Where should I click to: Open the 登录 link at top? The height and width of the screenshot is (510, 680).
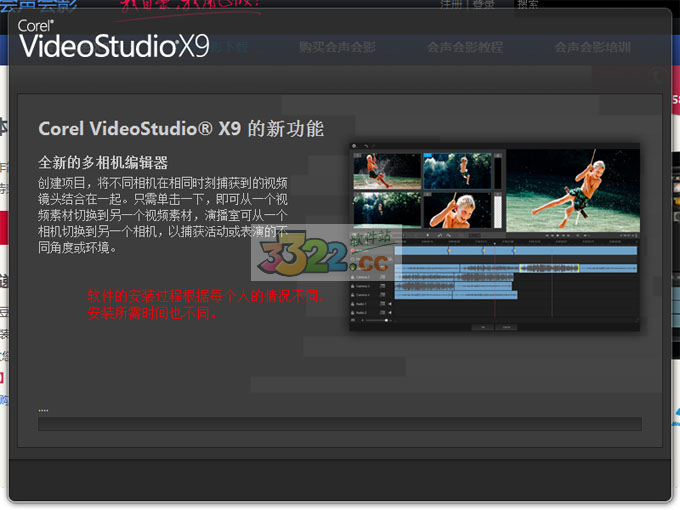click(484, 5)
